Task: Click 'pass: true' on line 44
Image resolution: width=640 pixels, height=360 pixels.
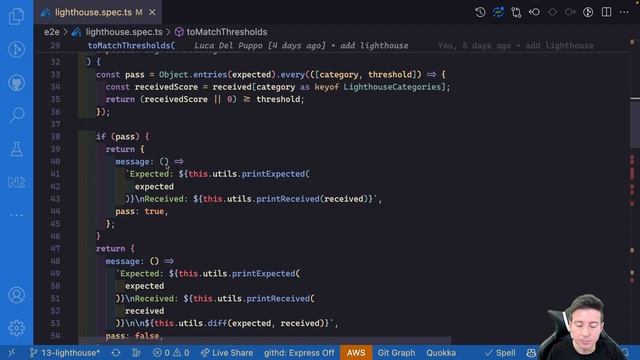Action: pyautogui.click(x=140, y=211)
